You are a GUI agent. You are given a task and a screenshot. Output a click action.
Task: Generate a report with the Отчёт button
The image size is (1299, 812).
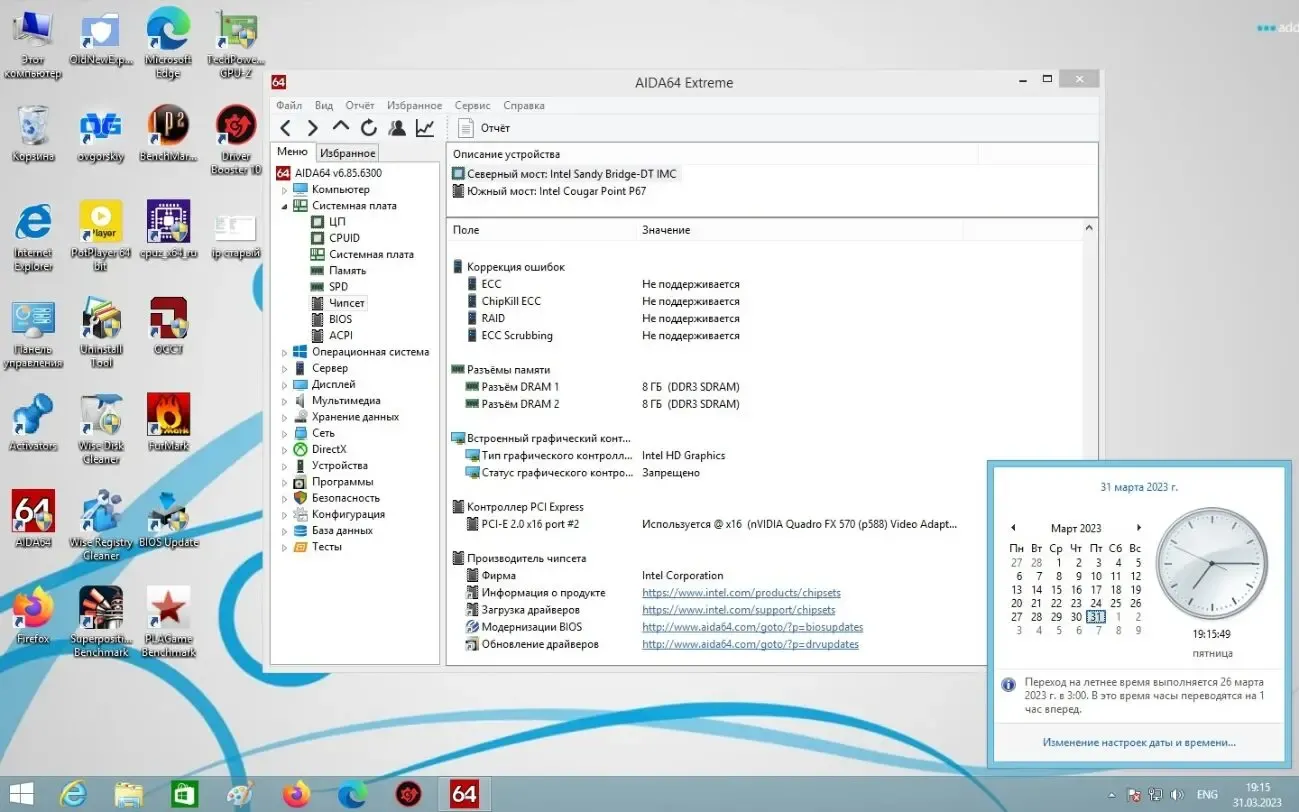click(x=484, y=128)
